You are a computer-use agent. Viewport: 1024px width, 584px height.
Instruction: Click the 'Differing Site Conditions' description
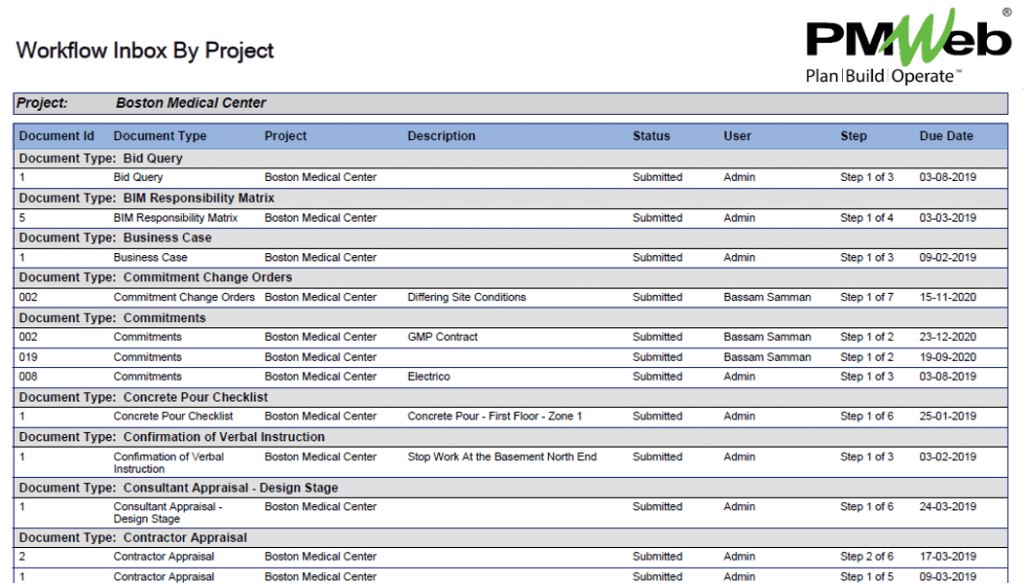[x=466, y=297]
